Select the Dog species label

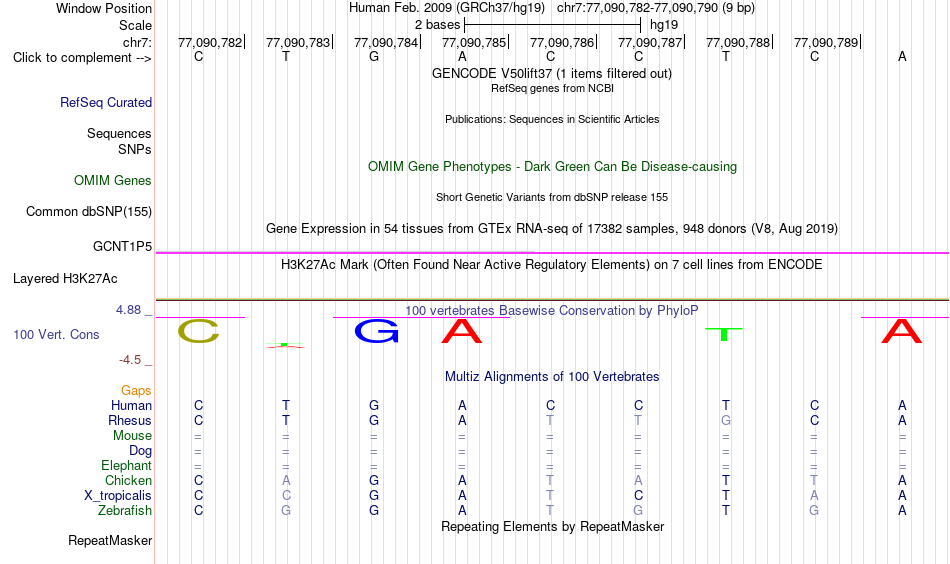[x=141, y=451]
